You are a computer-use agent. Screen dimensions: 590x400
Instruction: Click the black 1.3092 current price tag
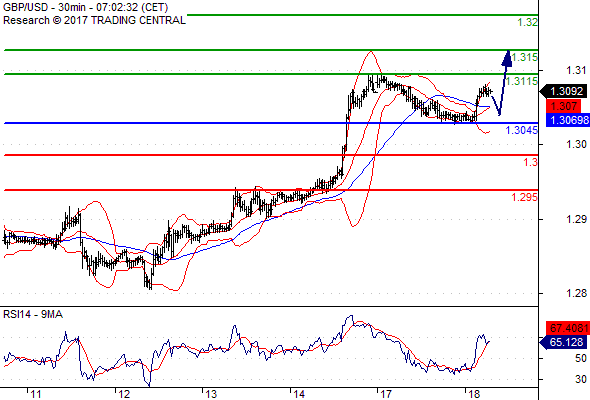tap(564, 91)
